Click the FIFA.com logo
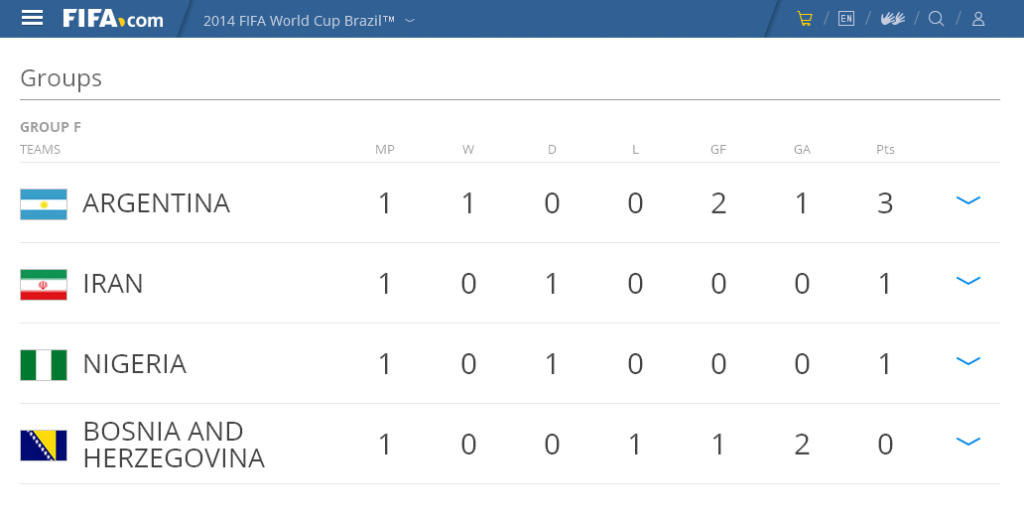 (113, 19)
